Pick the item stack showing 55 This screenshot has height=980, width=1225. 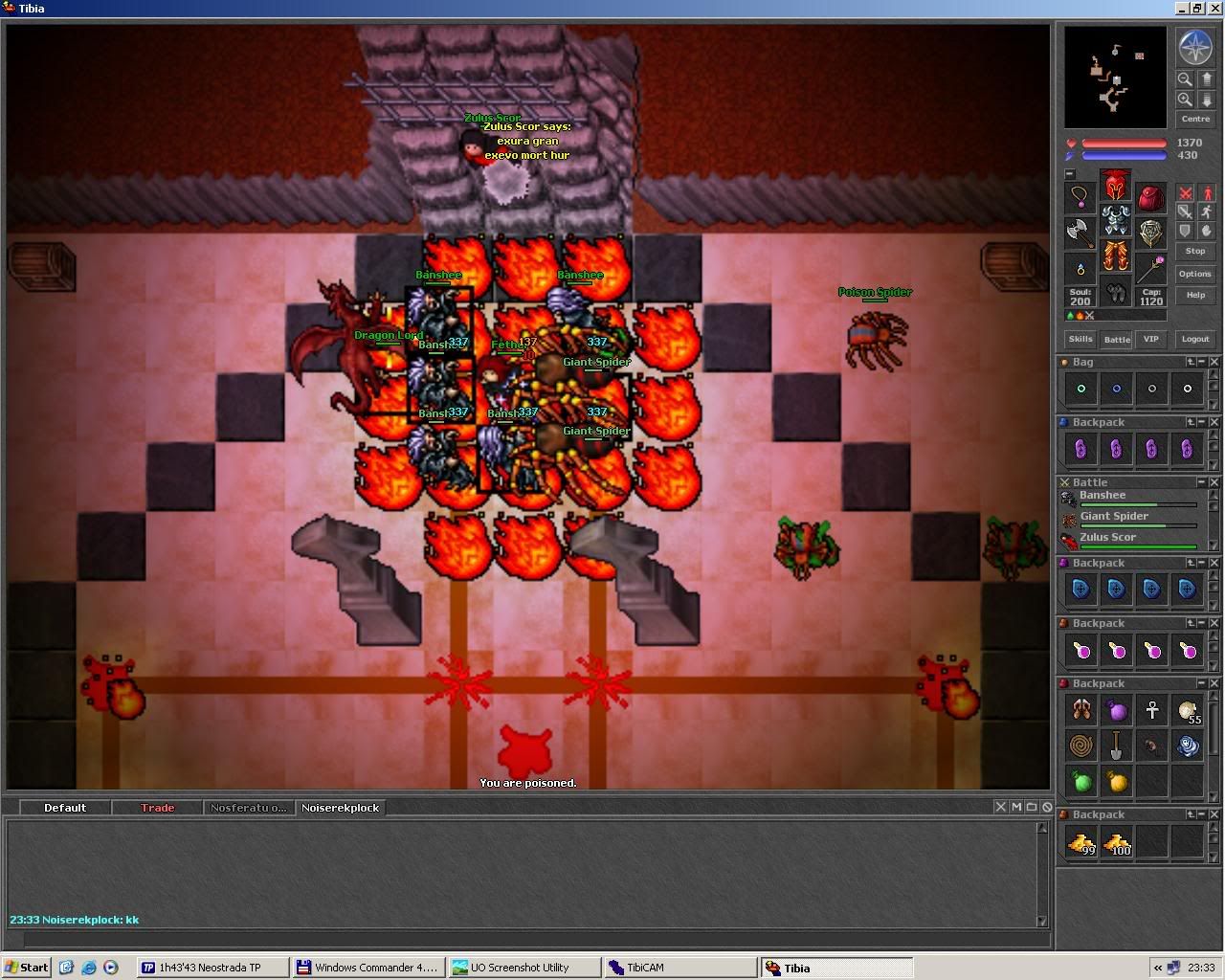click(x=1188, y=711)
